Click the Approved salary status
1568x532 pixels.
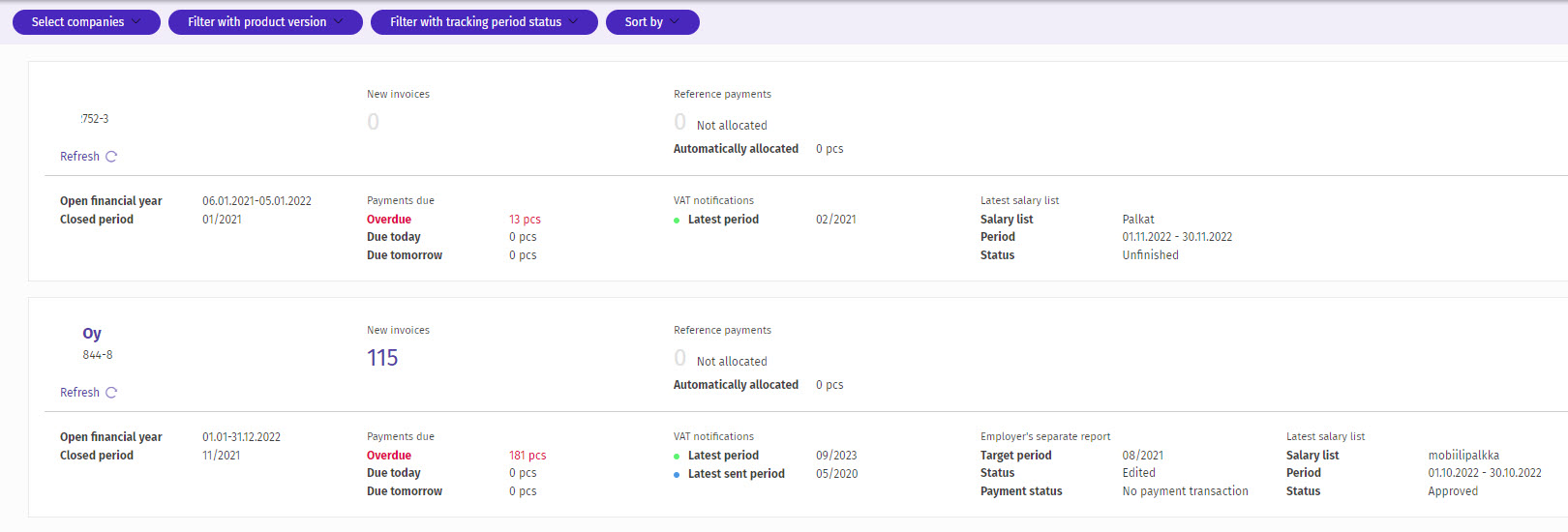[1453, 491]
